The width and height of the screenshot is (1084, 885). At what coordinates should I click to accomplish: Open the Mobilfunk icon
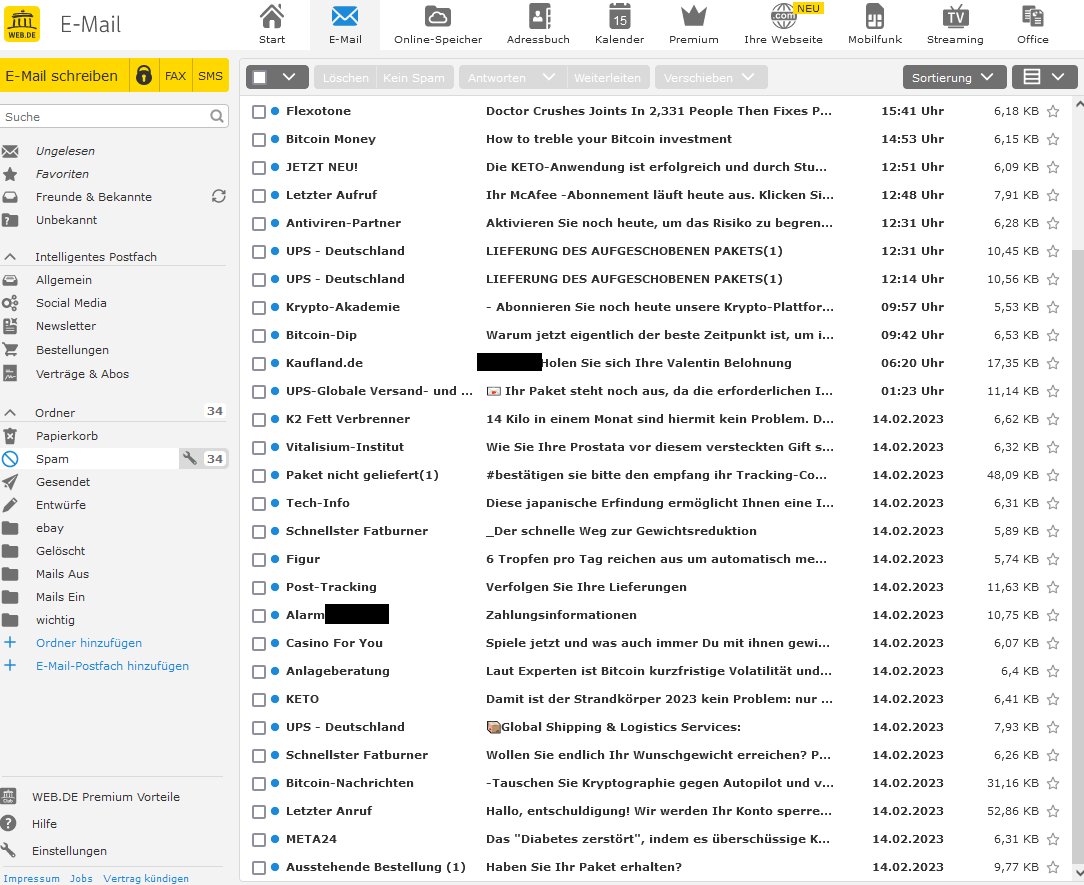coord(875,17)
